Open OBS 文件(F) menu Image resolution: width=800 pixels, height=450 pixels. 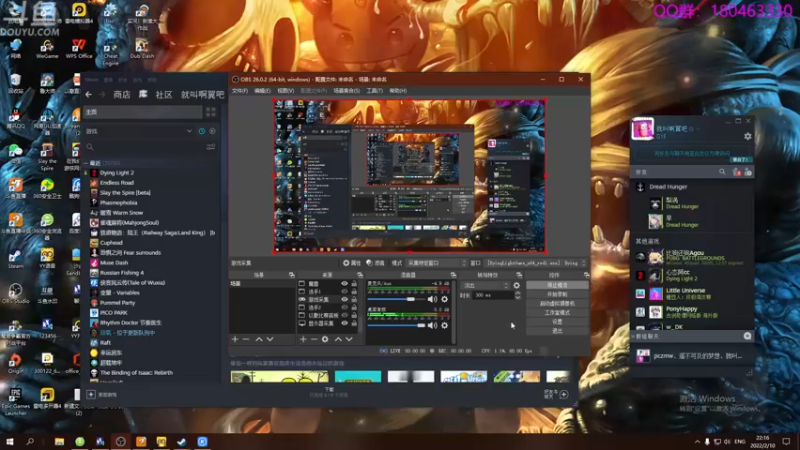pos(239,91)
